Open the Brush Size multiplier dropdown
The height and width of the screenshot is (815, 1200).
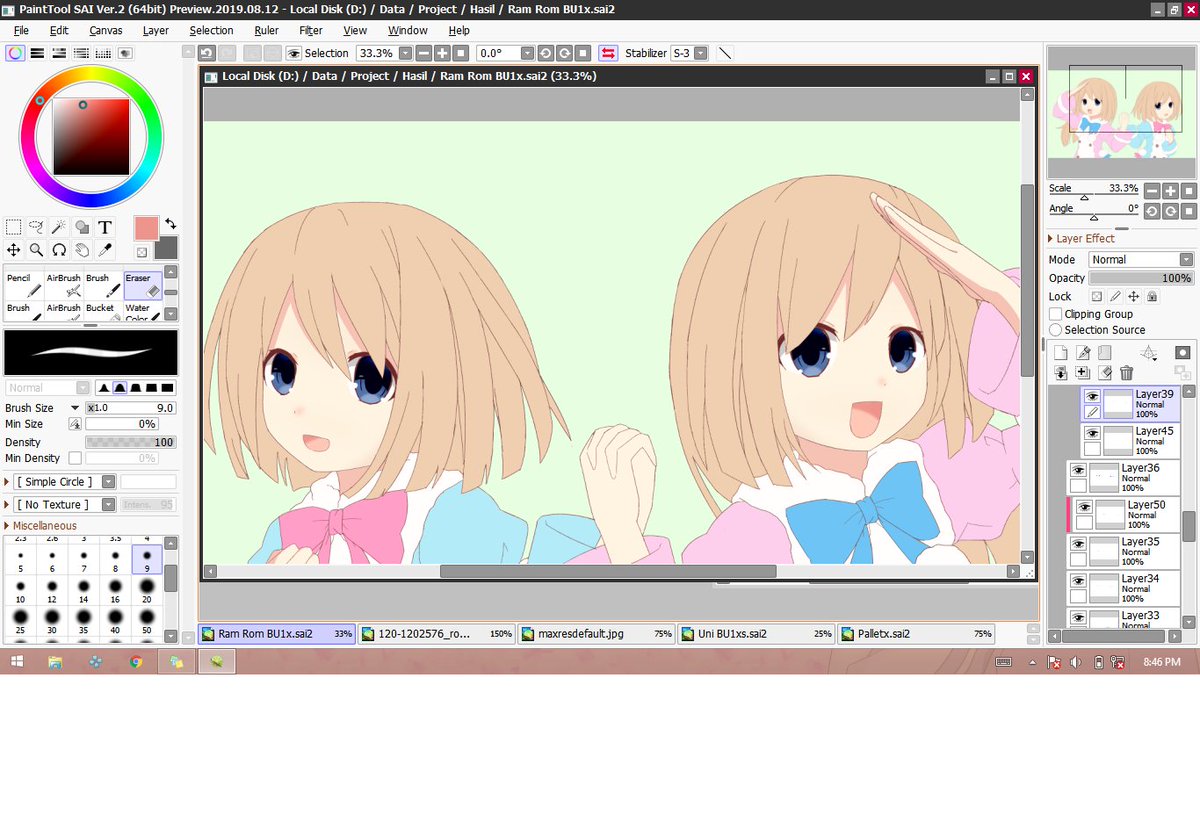pos(75,408)
